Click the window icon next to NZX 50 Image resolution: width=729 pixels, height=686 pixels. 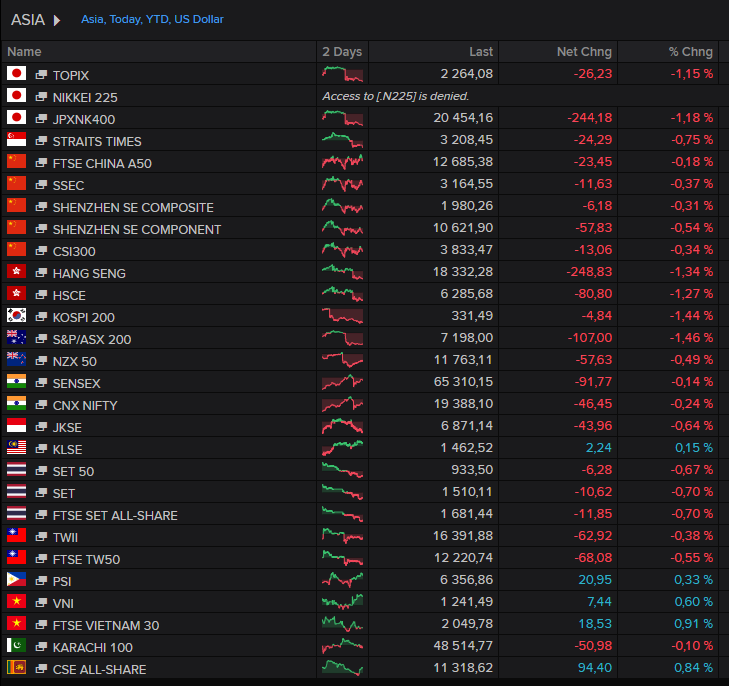click(41, 361)
